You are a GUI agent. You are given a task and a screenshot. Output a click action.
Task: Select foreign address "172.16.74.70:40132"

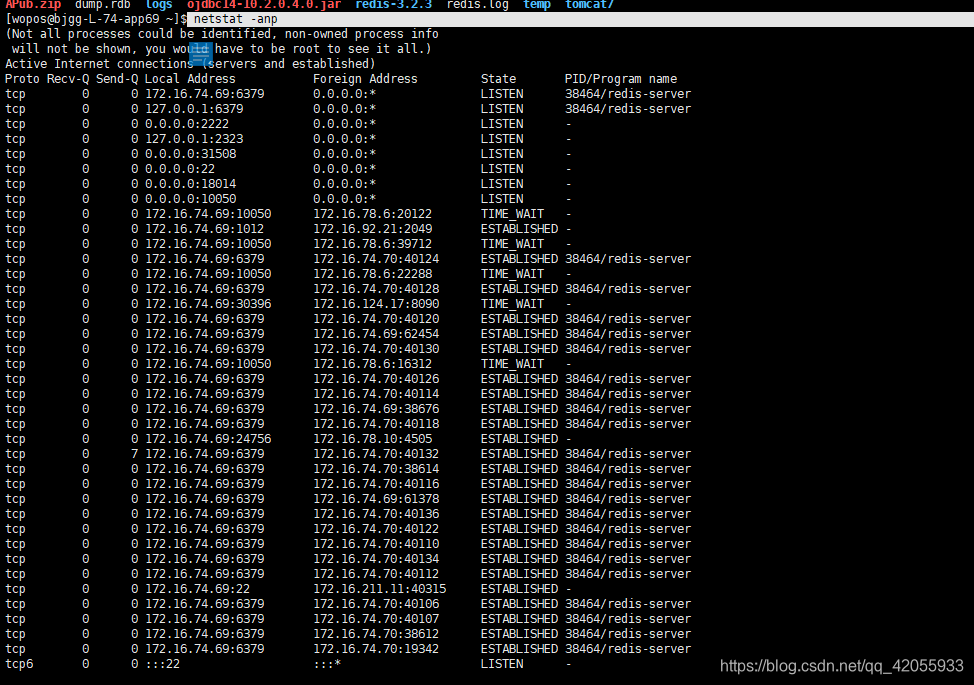(376, 454)
